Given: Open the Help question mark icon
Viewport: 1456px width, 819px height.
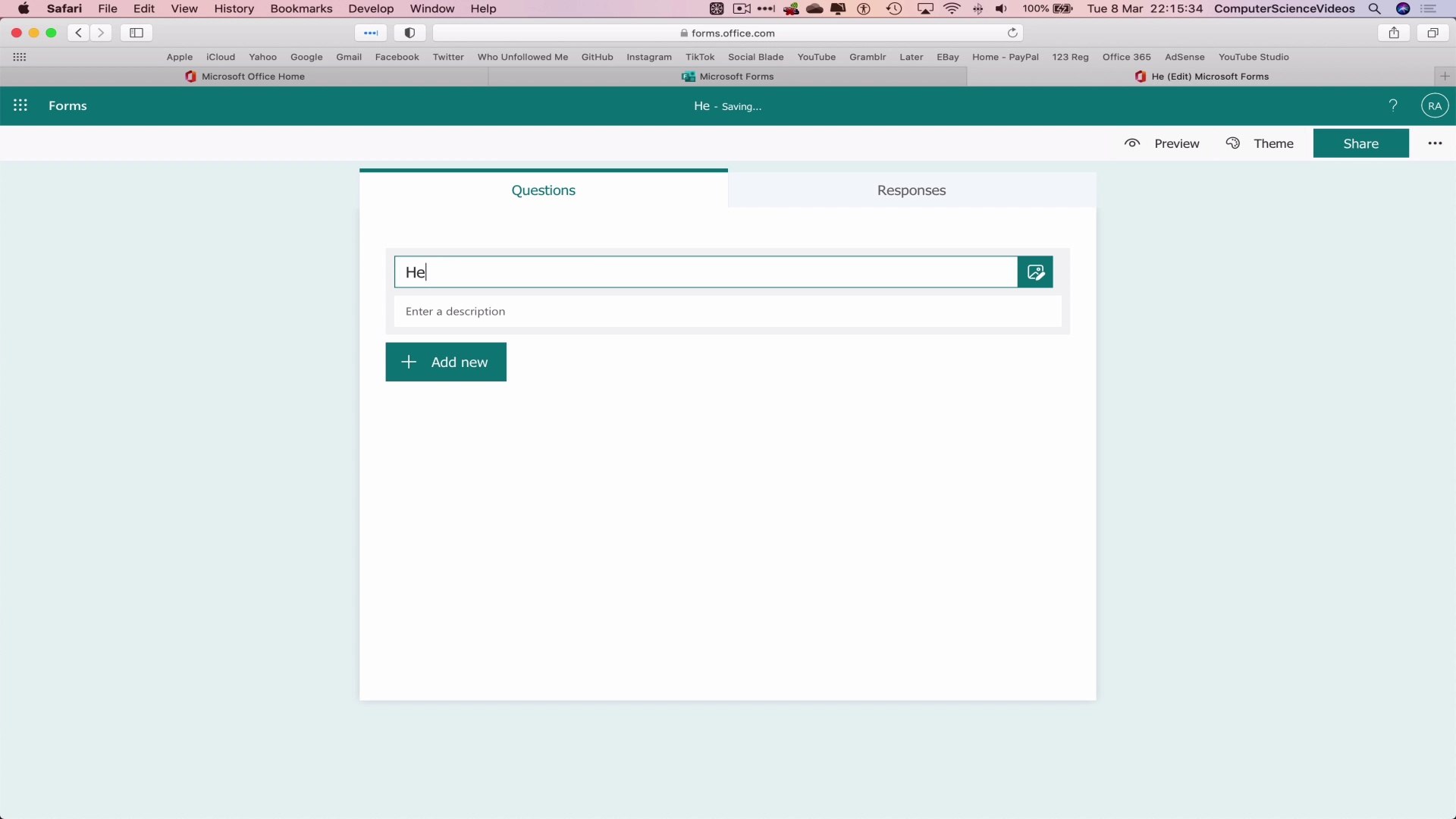Looking at the screenshot, I should tap(1393, 106).
